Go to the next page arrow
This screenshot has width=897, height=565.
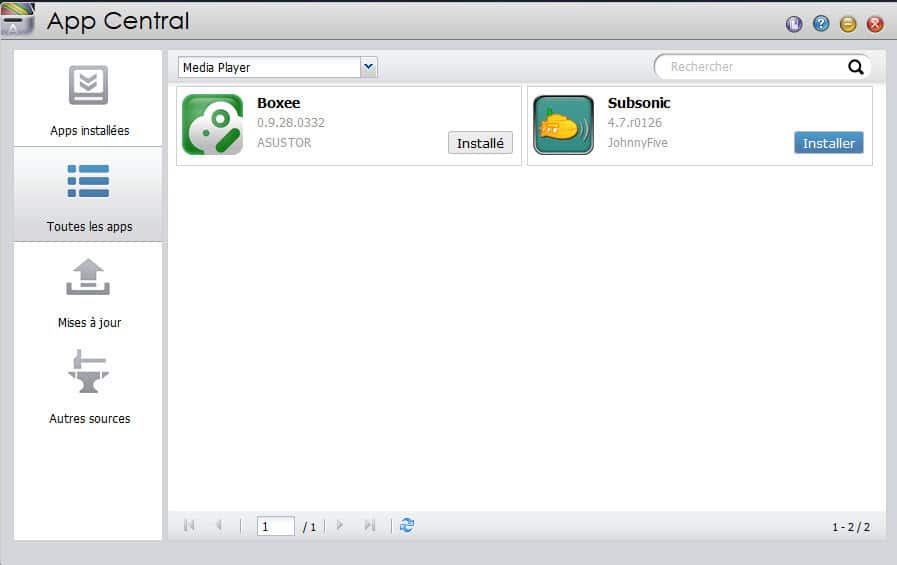tap(340, 525)
